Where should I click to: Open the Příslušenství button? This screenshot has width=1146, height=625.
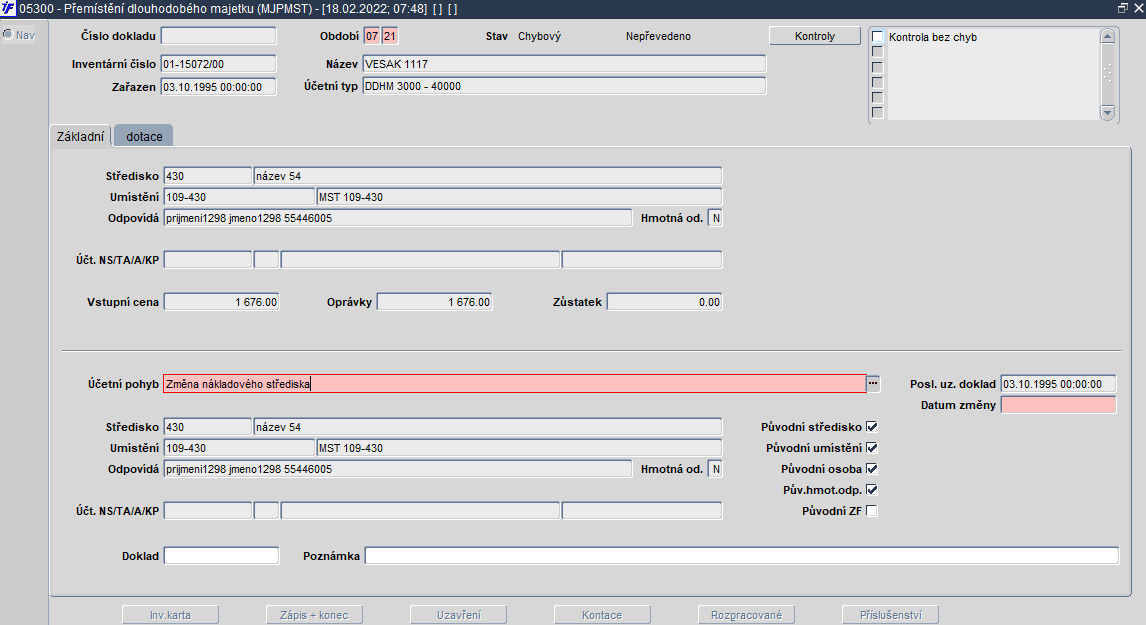[x=890, y=615]
